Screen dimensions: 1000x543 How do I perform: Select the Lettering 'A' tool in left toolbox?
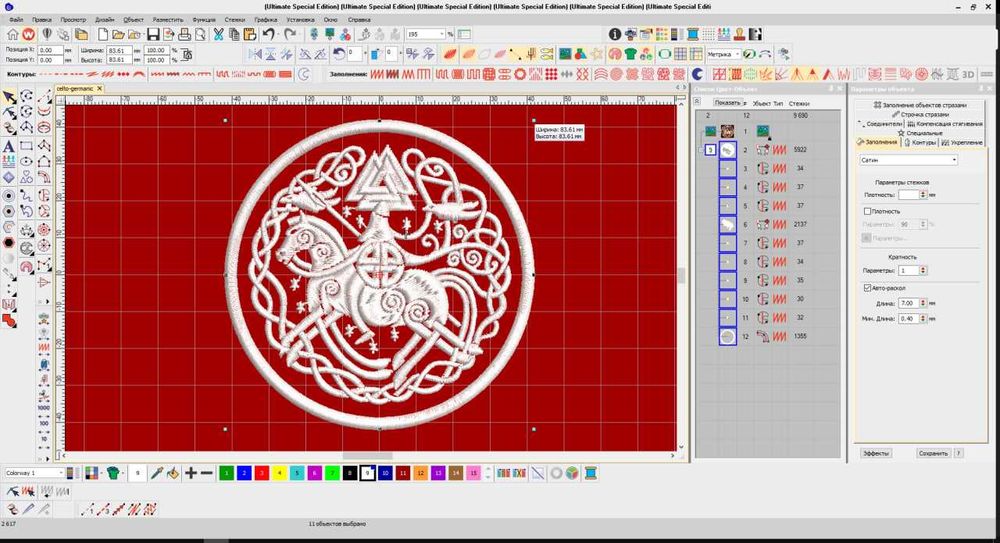tap(9, 146)
